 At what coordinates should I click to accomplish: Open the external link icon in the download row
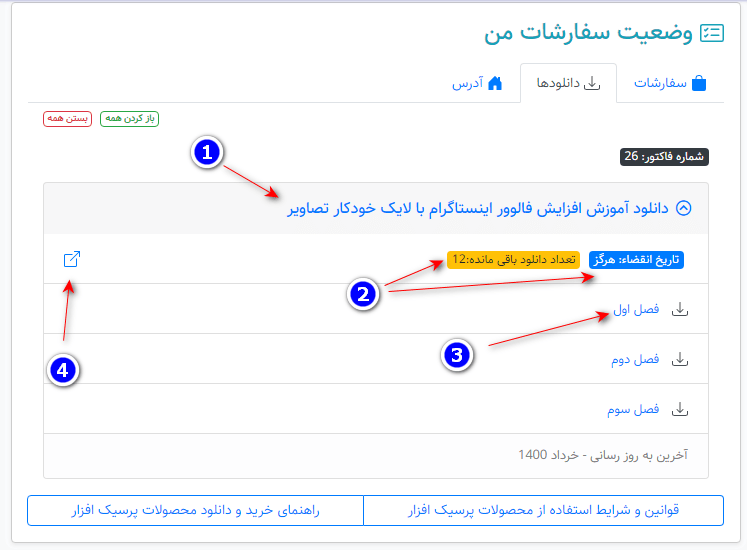(72, 259)
